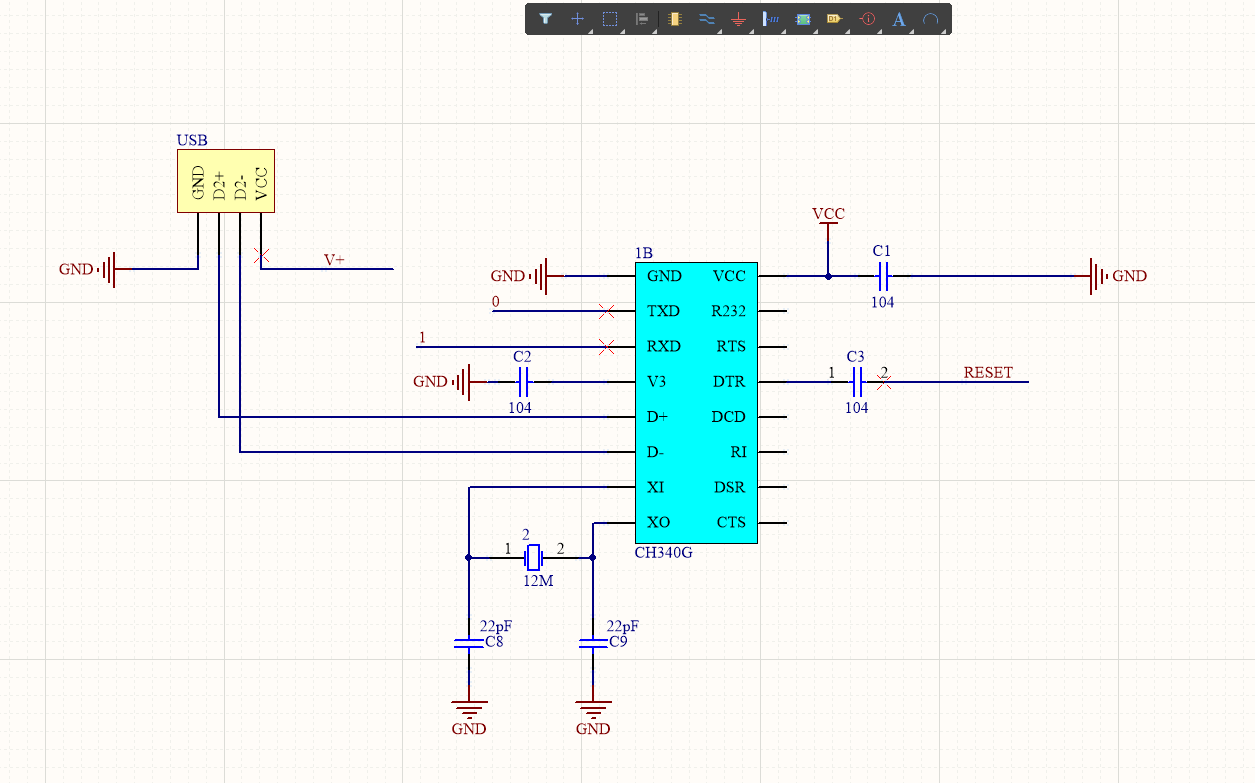Select the no-ERC marker tool
This screenshot has height=783, width=1255.
[x=868, y=18]
